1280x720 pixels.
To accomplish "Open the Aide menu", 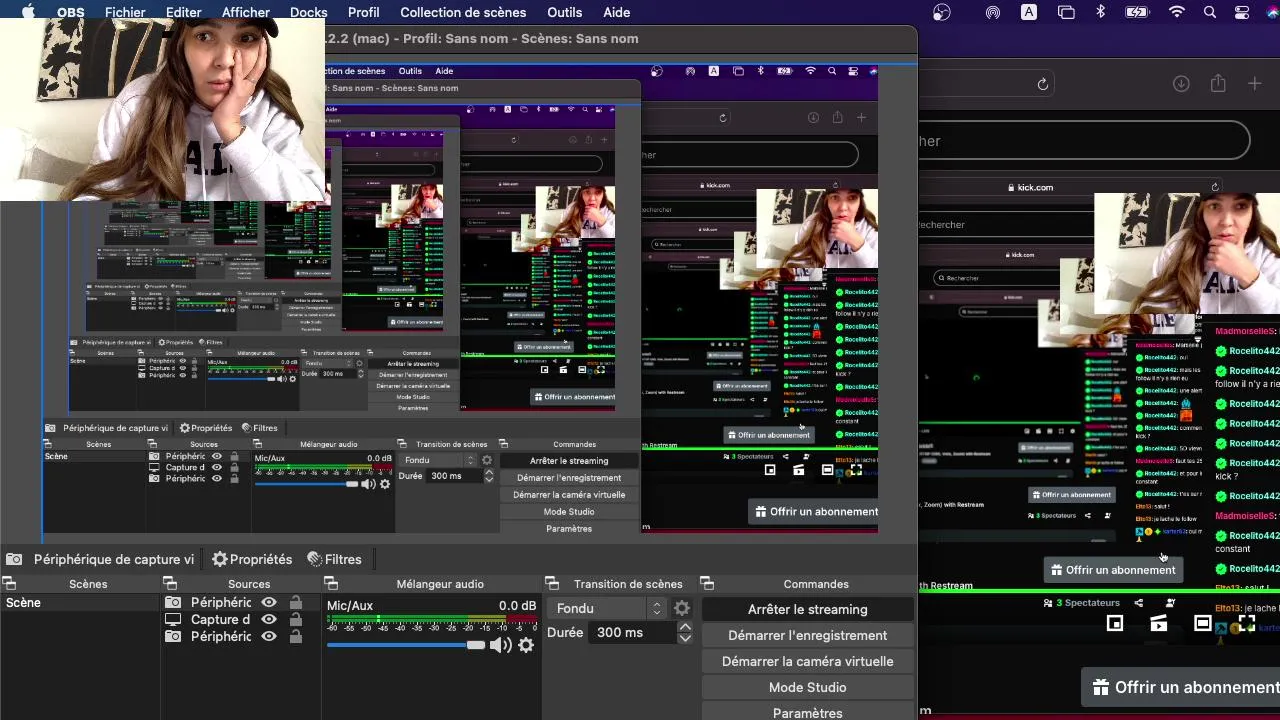I will [x=617, y=12].
